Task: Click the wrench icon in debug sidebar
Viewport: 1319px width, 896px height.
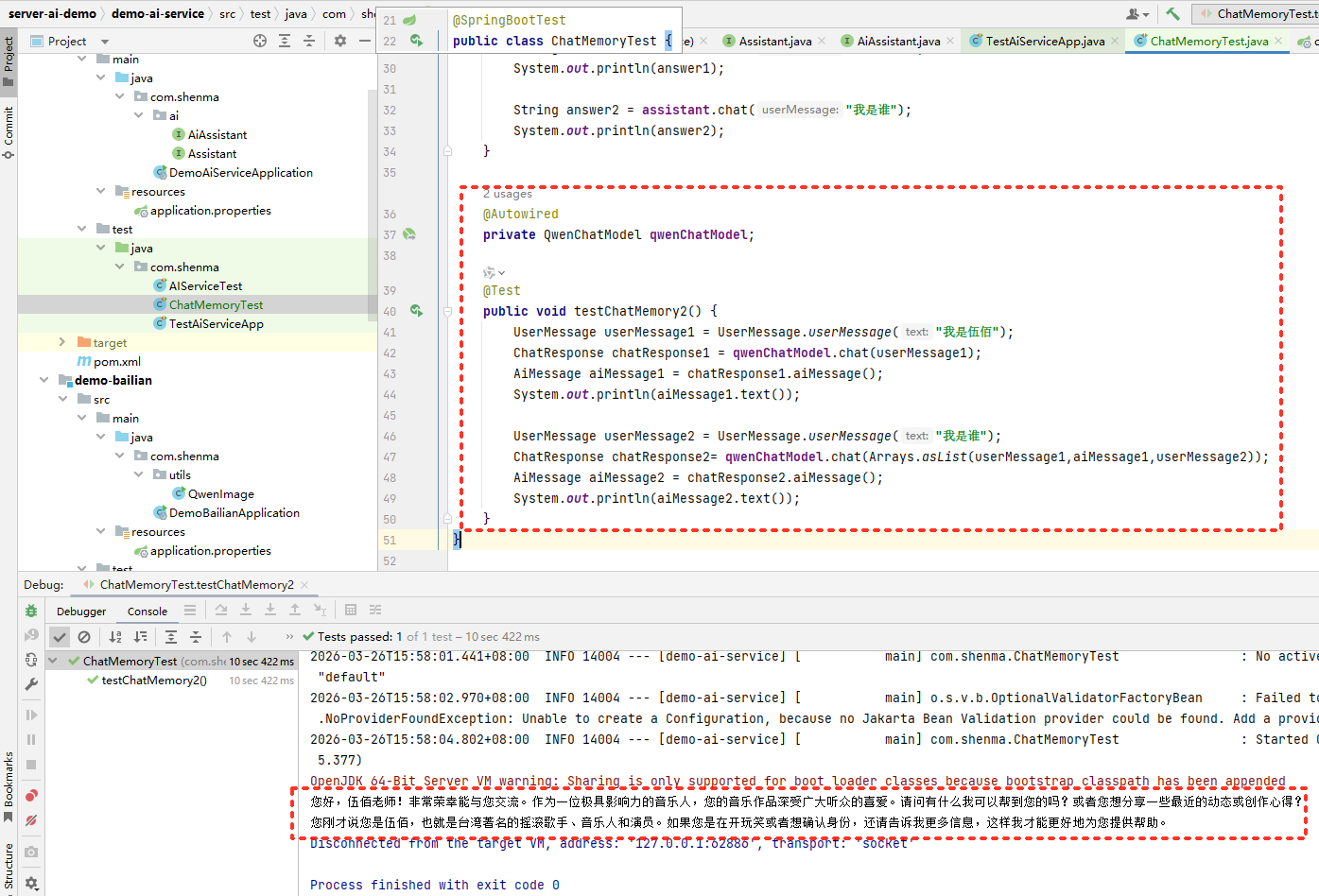Action: (x=31, y=684)
